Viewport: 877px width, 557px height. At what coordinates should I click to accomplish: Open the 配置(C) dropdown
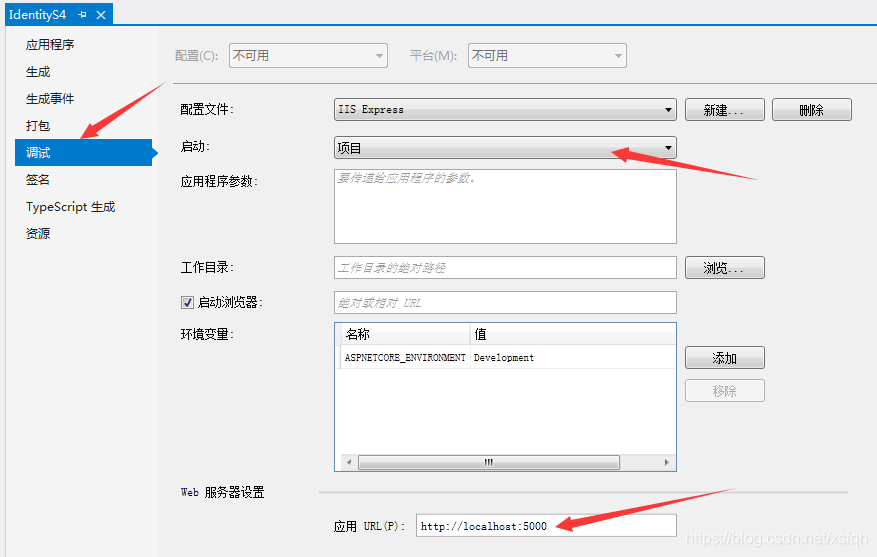click(308, 55)
